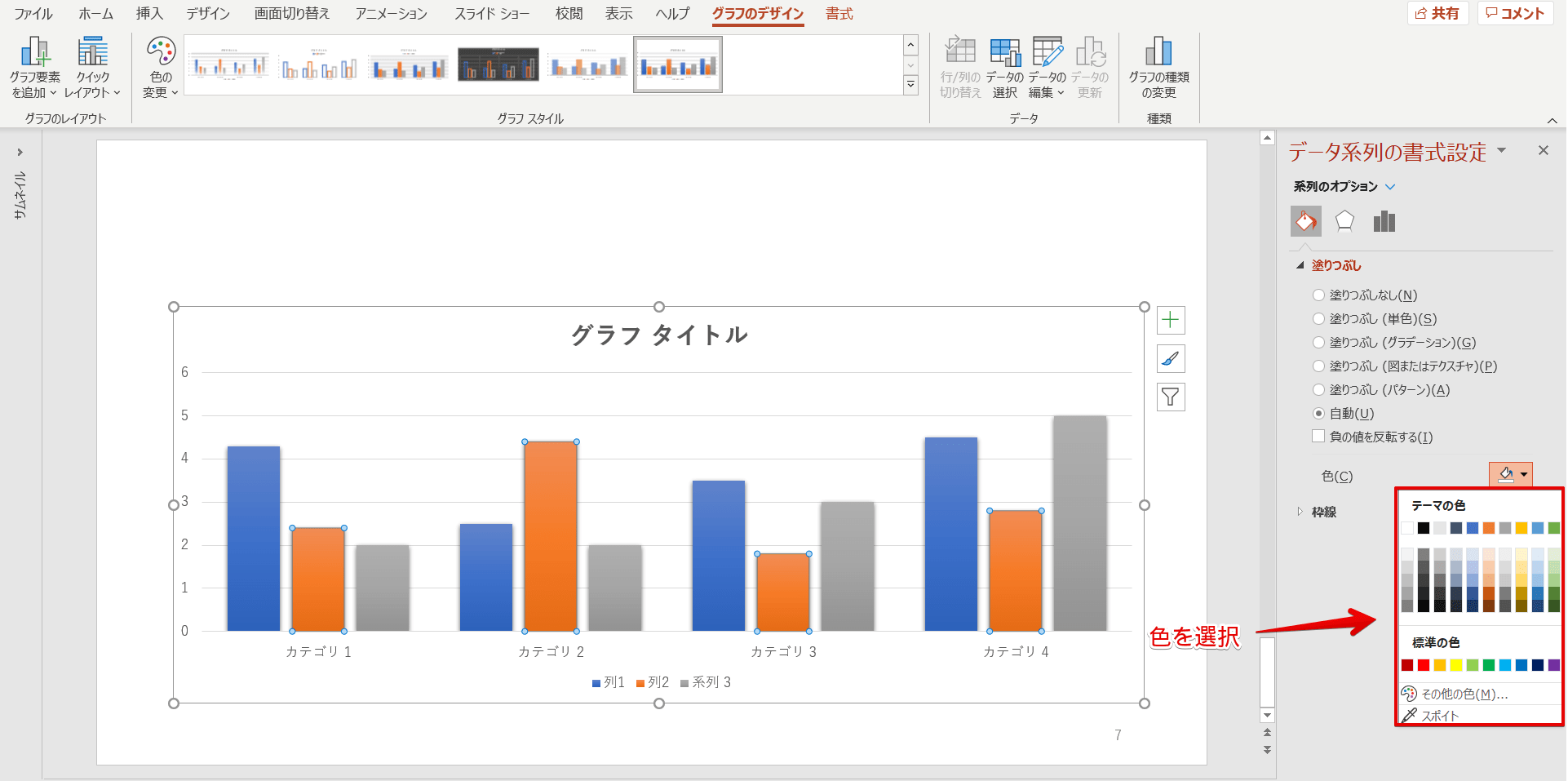Choose the orange theme color swatch

click(x=1489, y=528)
